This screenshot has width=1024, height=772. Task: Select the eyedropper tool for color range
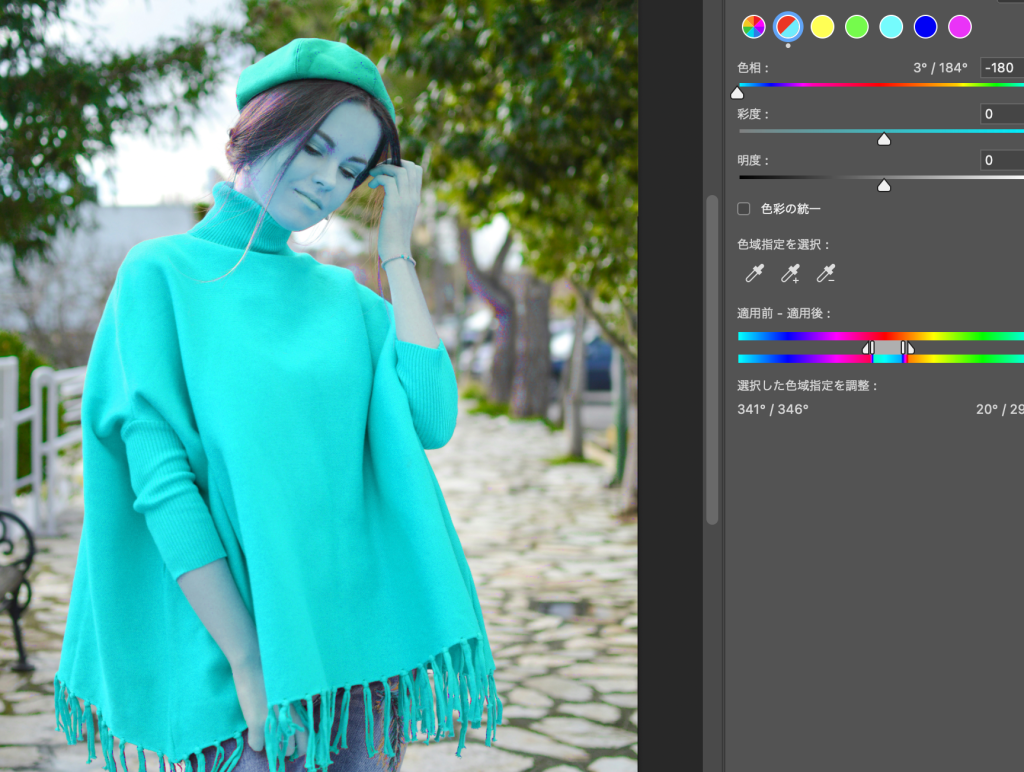tap(754, 273)
